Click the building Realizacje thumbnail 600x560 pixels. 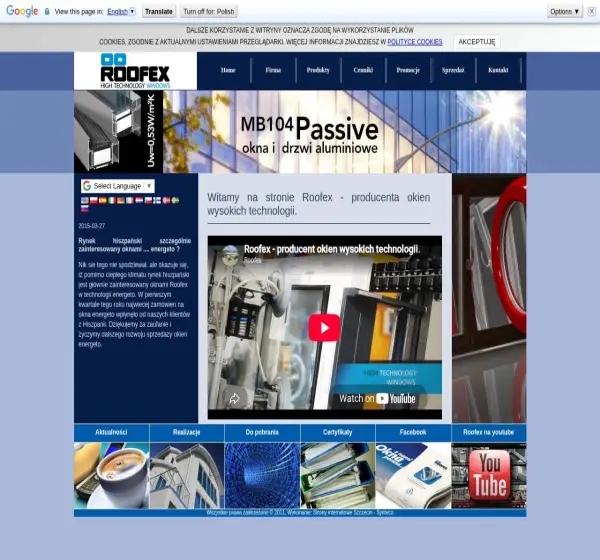point(187,475)
